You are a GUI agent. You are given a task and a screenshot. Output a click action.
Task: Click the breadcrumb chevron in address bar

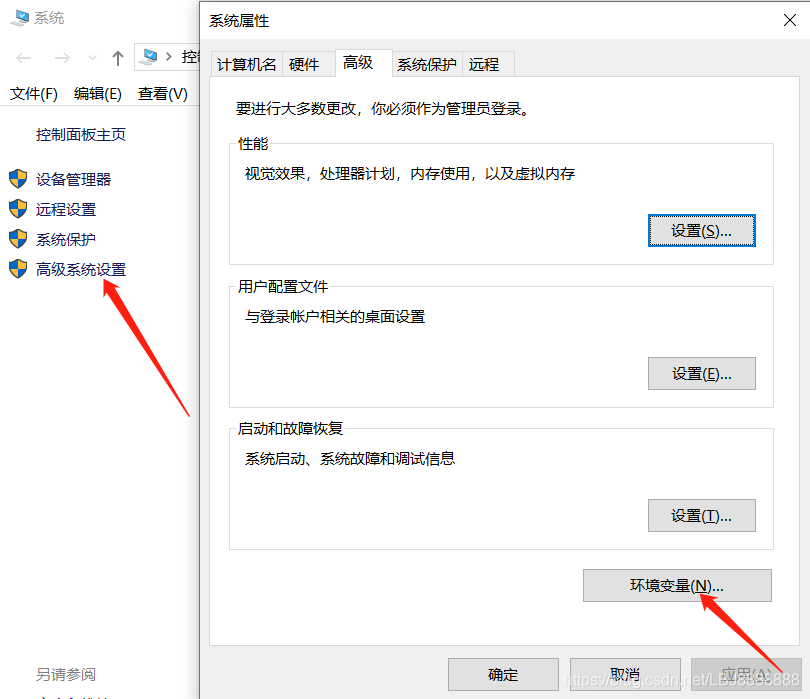point(168,56)
